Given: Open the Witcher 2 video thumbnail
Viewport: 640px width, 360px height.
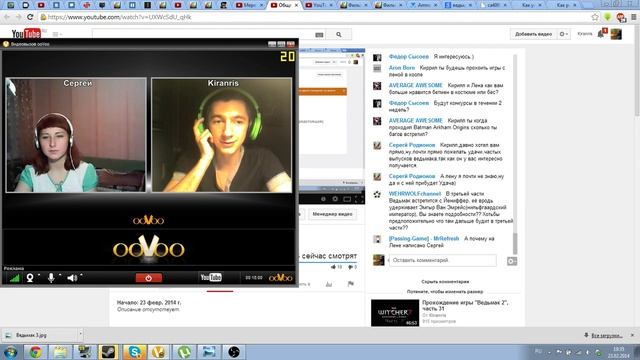Looking at the screenshot, I should pyautogui.click(x=395, y=313).
